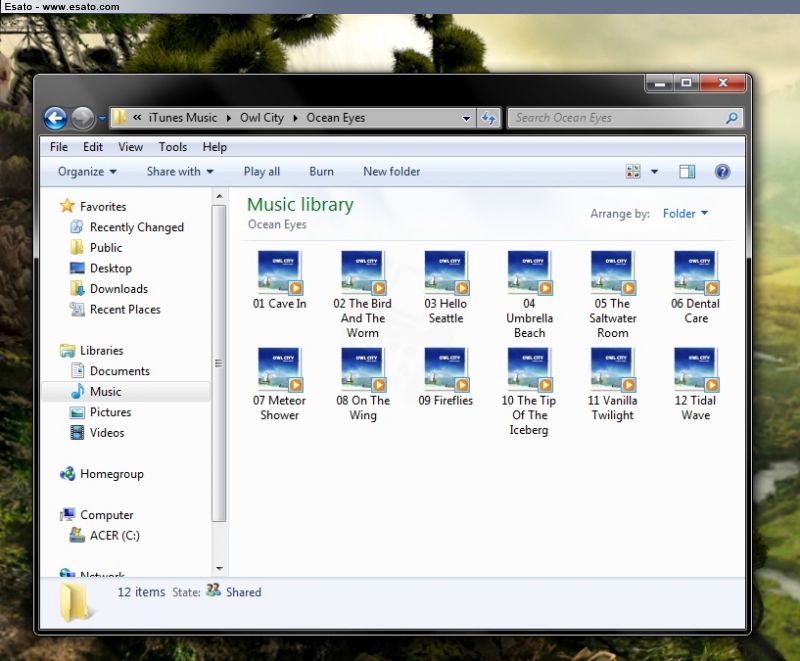The height and width of the screenshot is (661, 800).
Task: Select 02 The Bird And The Worm
Action: (x=363, y=295)
